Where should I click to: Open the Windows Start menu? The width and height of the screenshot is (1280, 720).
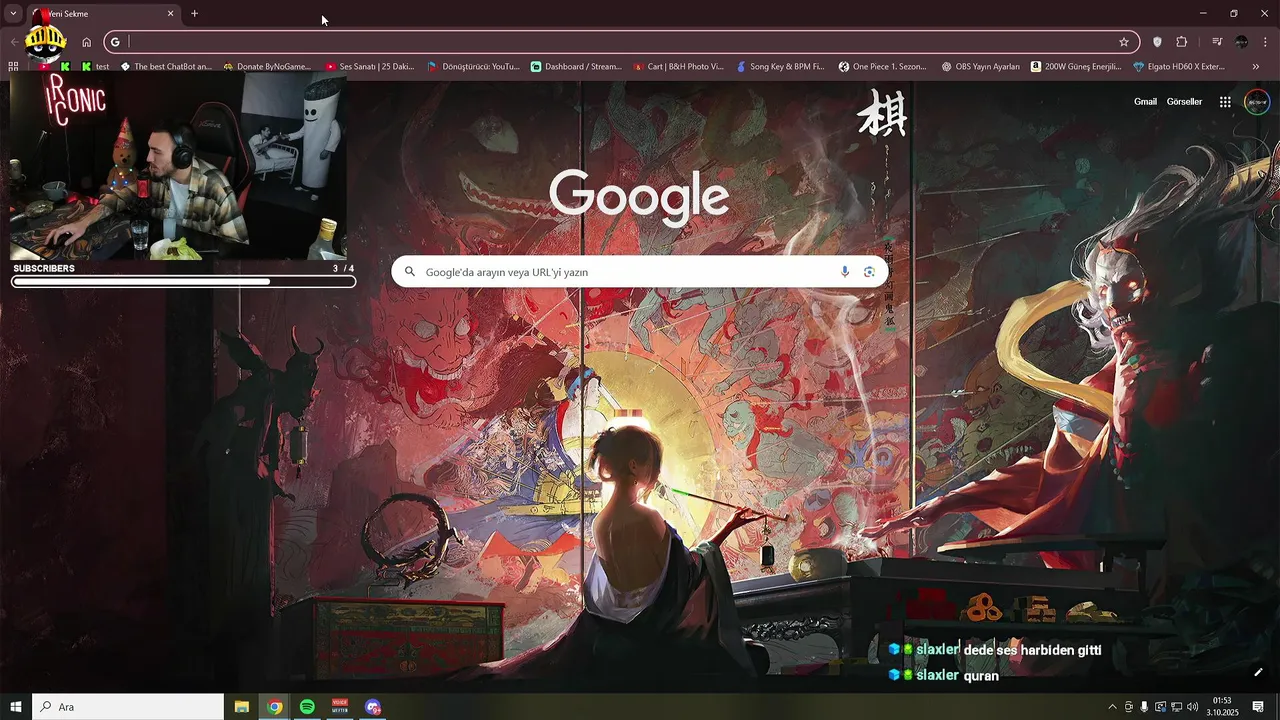tap(16, 707)
